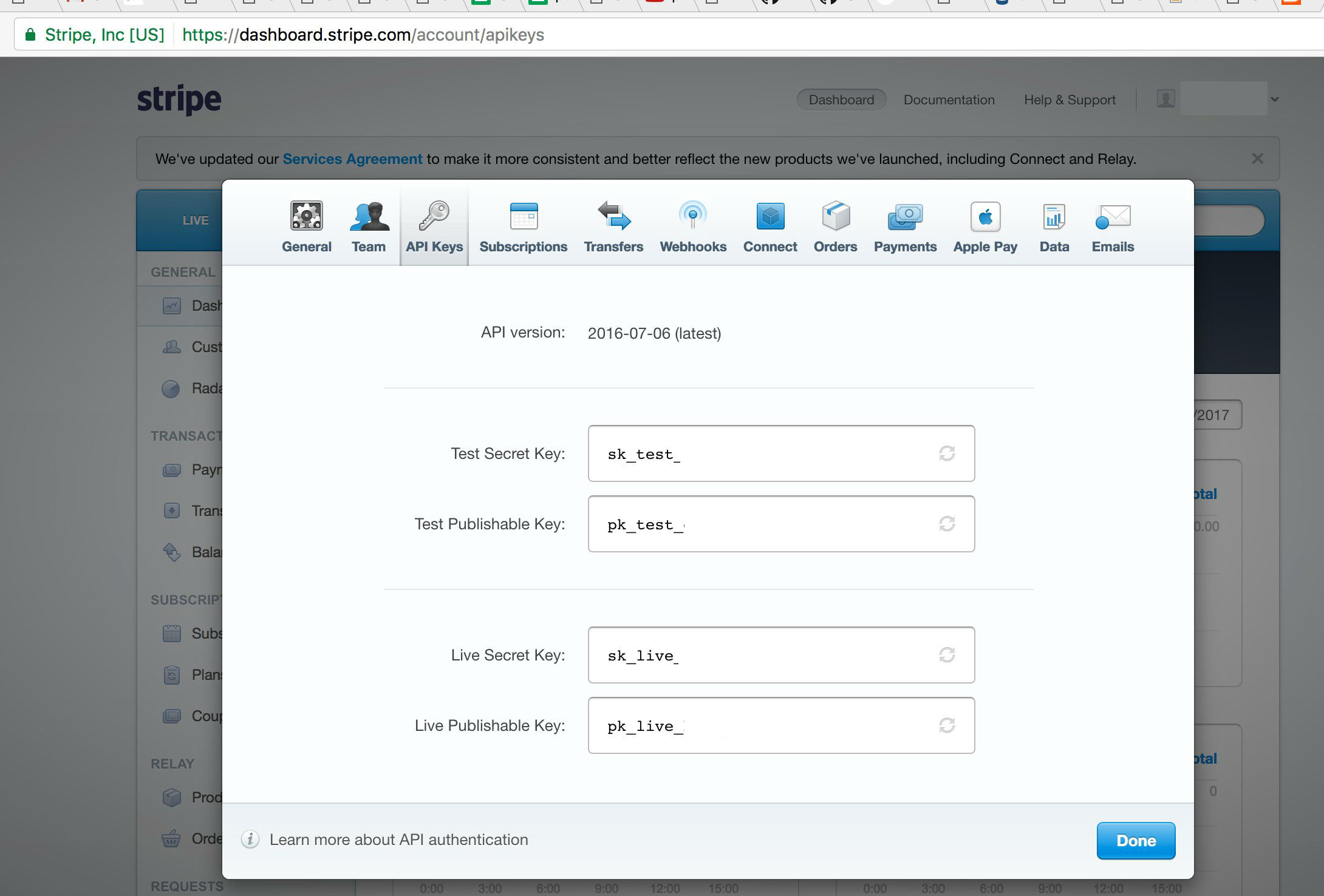Select the Connect cube icon
The height and width of the screenshot is (896, 1324).
click(x=770, y=217)
